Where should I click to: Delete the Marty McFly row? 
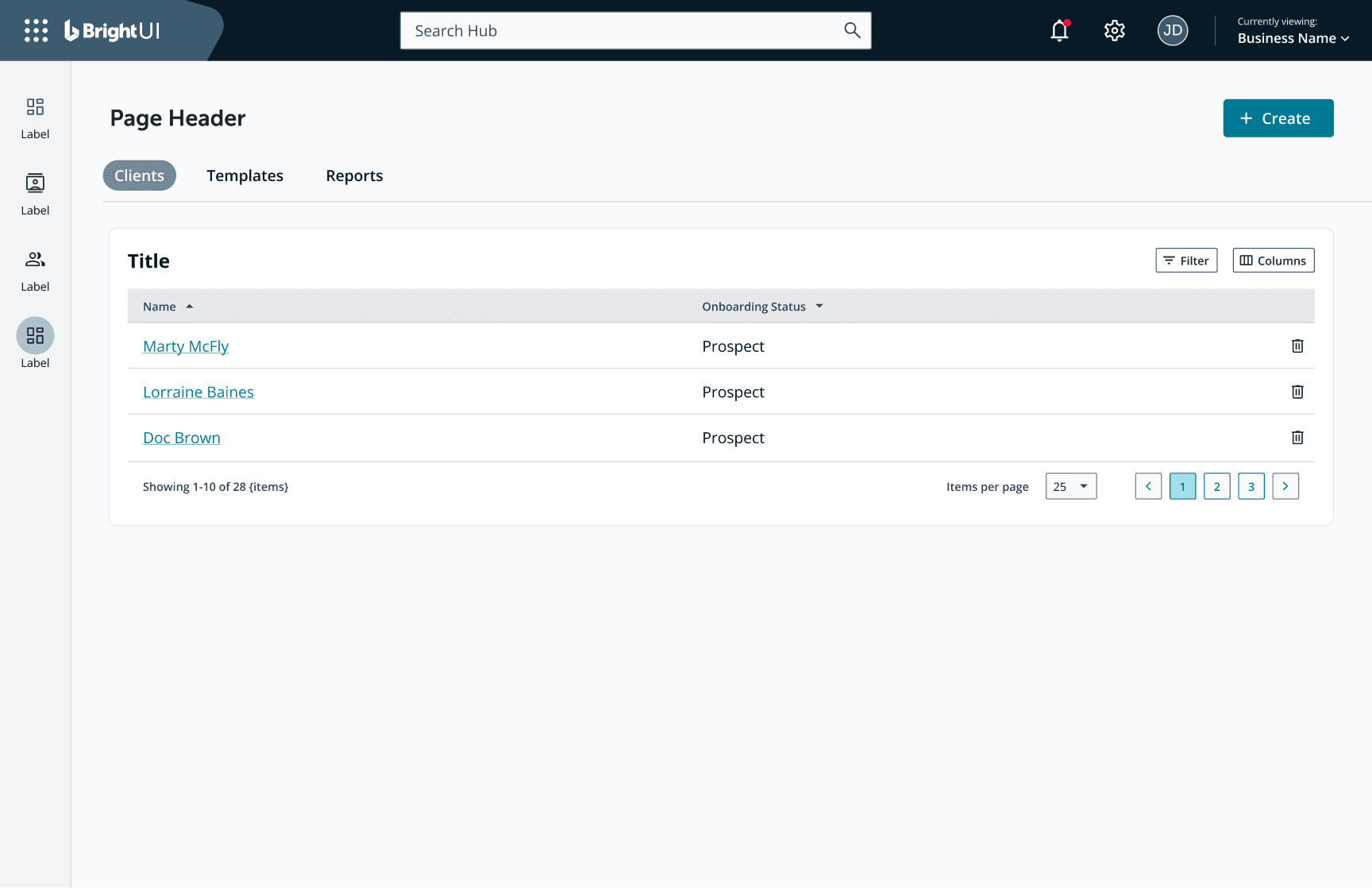point(1297,346)
